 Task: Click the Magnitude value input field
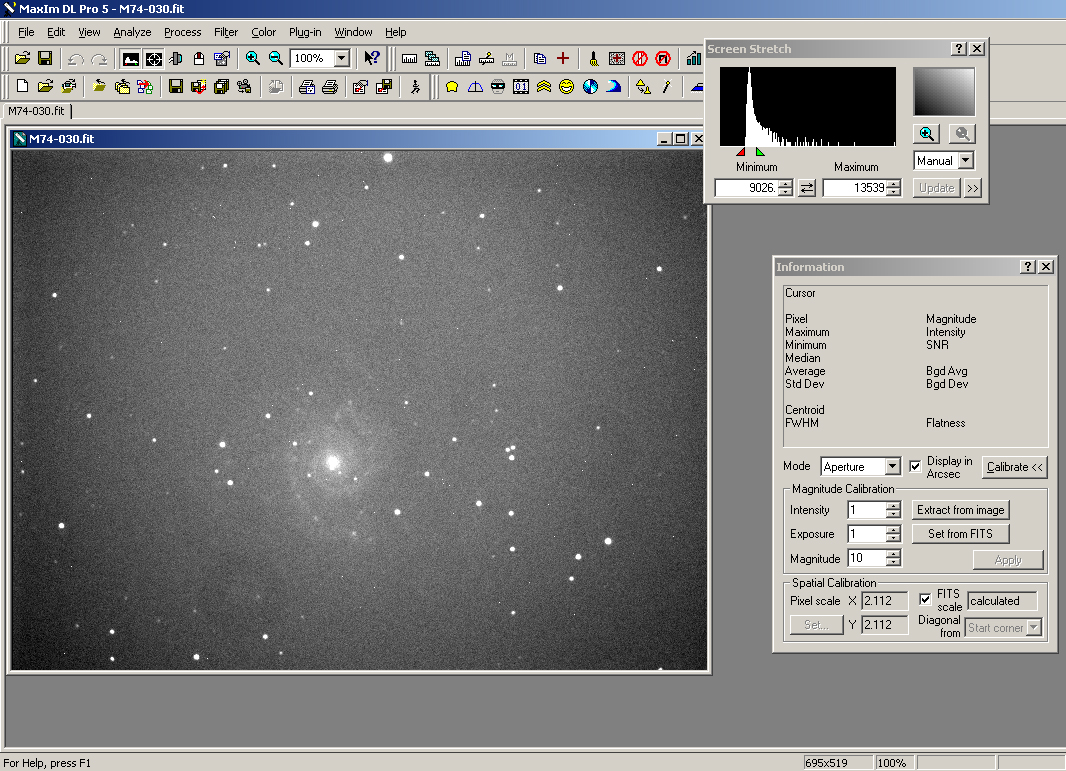click(x=866, y=559)
